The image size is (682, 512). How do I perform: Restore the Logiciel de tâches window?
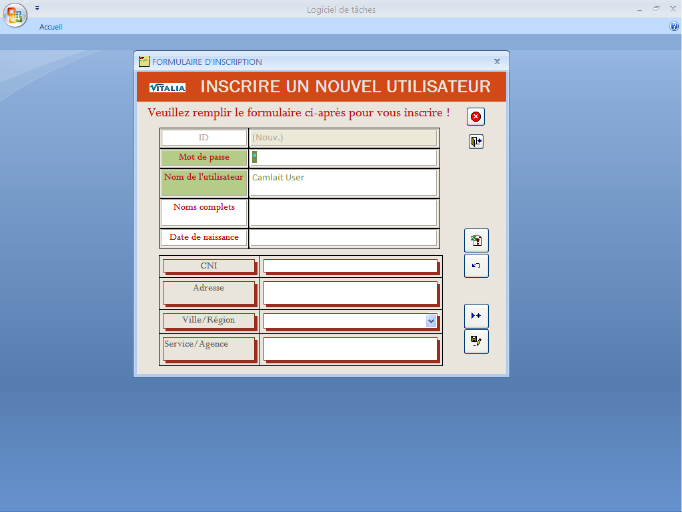[x=656, y=9]
